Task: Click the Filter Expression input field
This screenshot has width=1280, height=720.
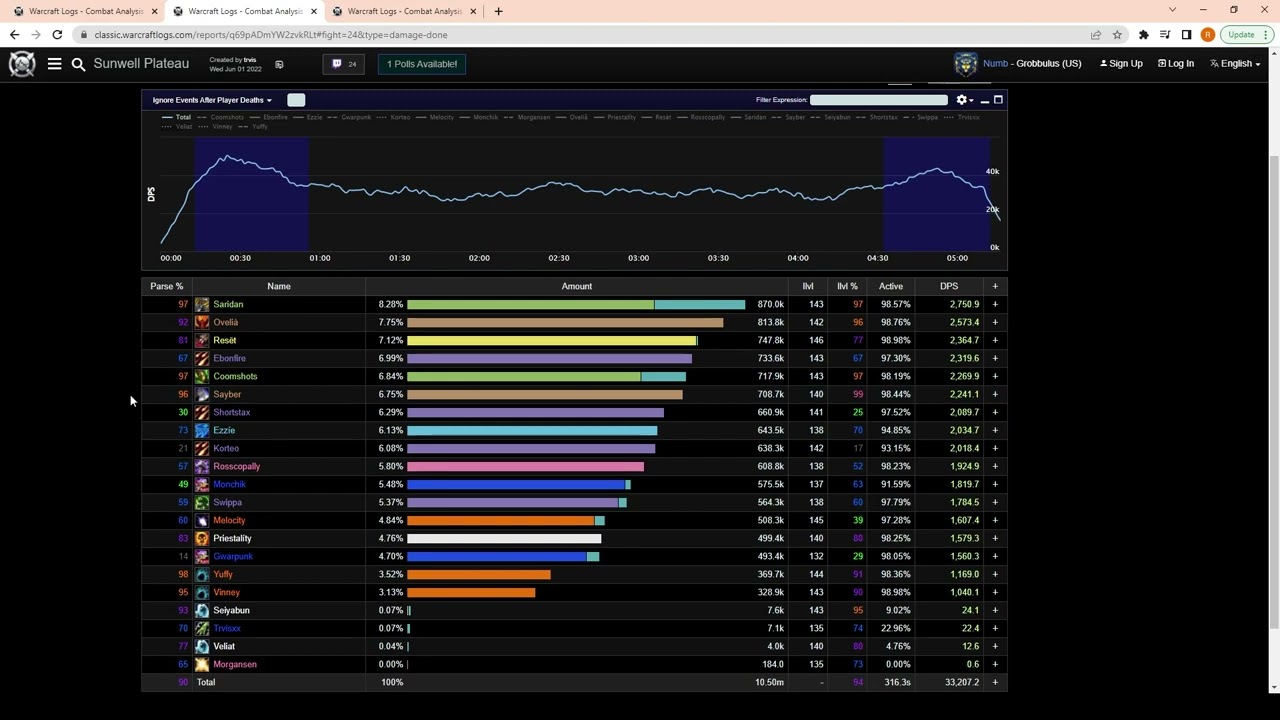Action: click(879, 100)
